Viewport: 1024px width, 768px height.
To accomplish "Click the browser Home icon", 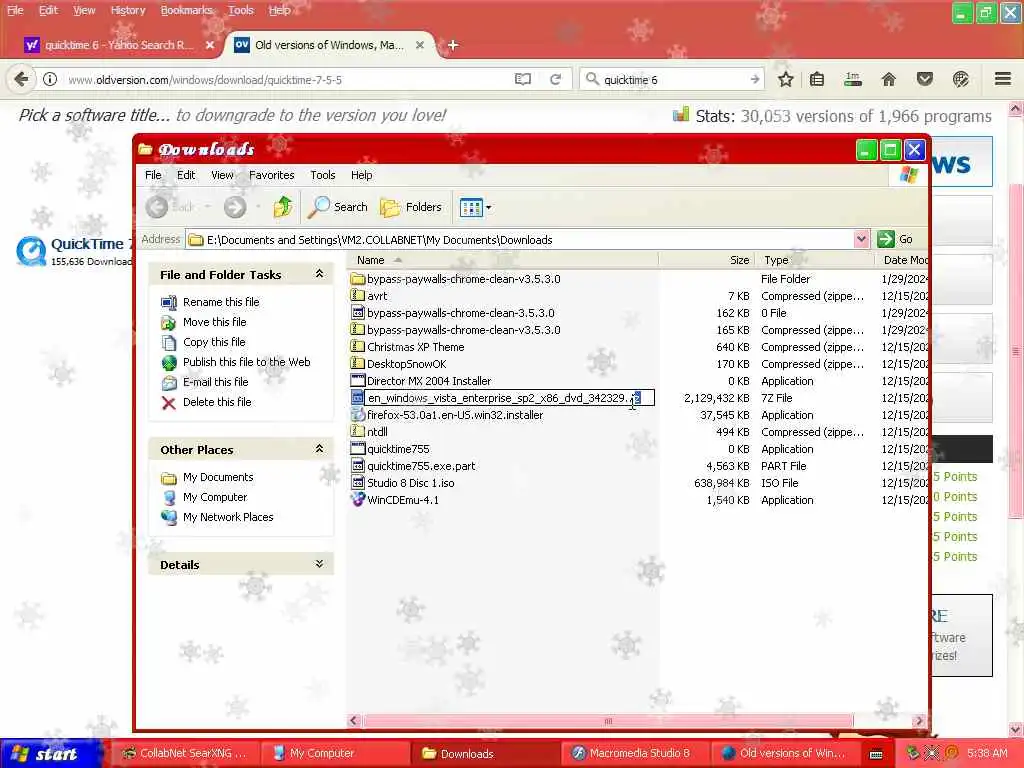I will point(888,79).
